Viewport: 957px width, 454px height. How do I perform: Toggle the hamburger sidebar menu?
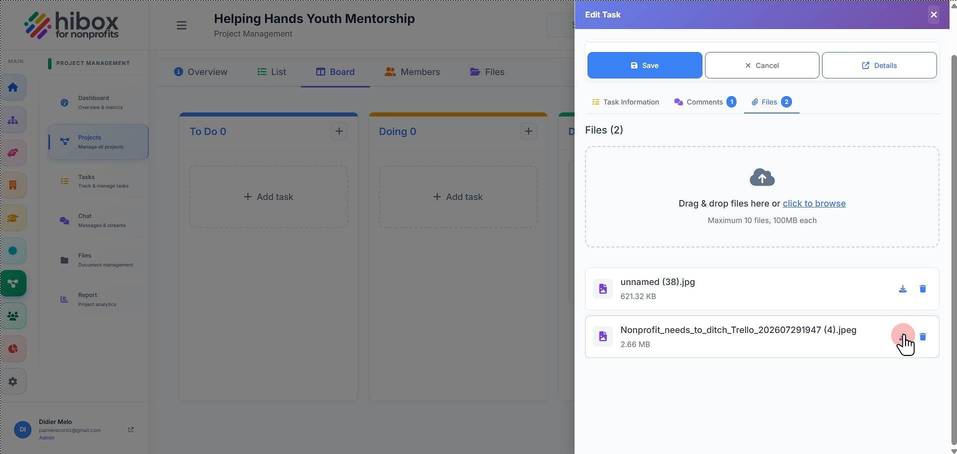[x=182, y=26]
